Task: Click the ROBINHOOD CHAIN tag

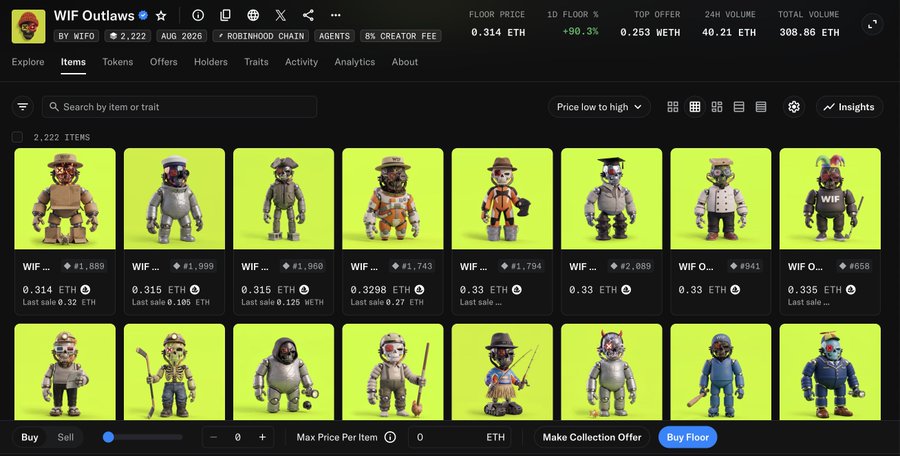Action: pos(261,36)
